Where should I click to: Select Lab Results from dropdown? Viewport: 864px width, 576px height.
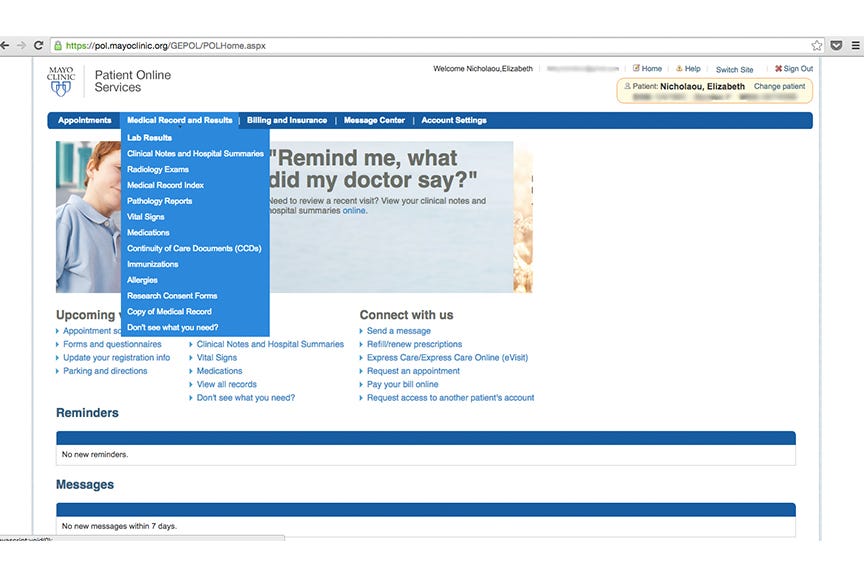(149, 138)
